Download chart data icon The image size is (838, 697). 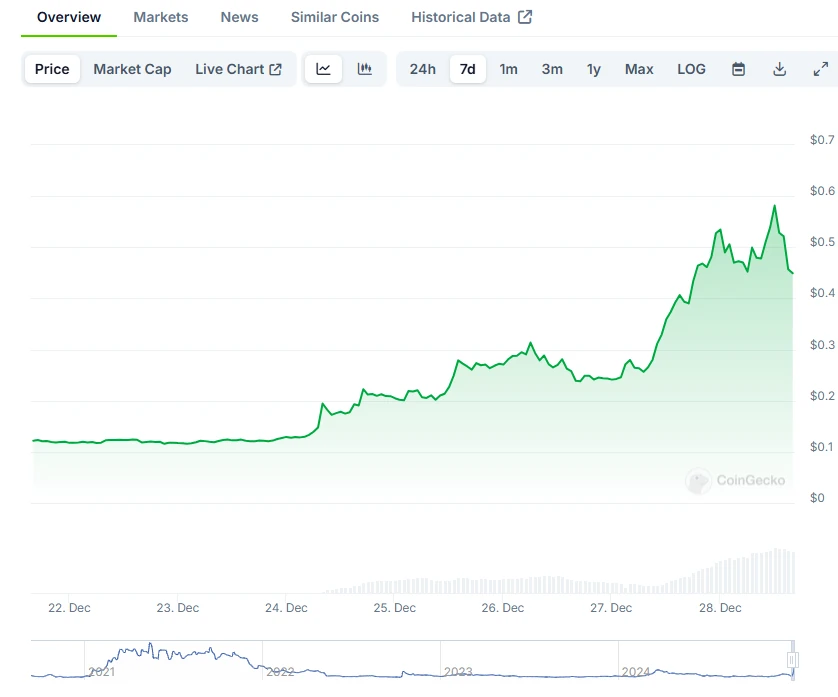point(779,69)
